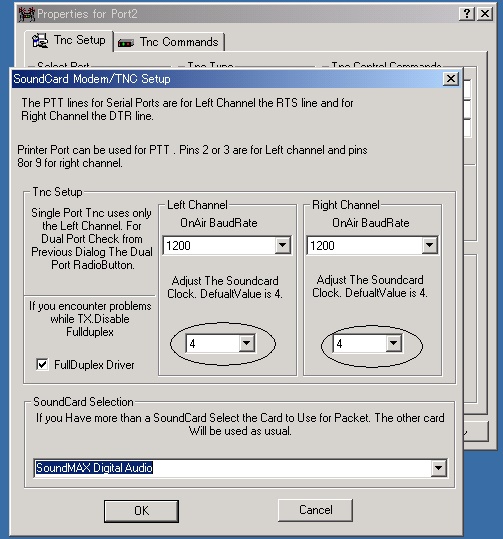This screenshot has height=539, width=503.
Task: Click the Tnc Setup tab icon
Action: 40,41
